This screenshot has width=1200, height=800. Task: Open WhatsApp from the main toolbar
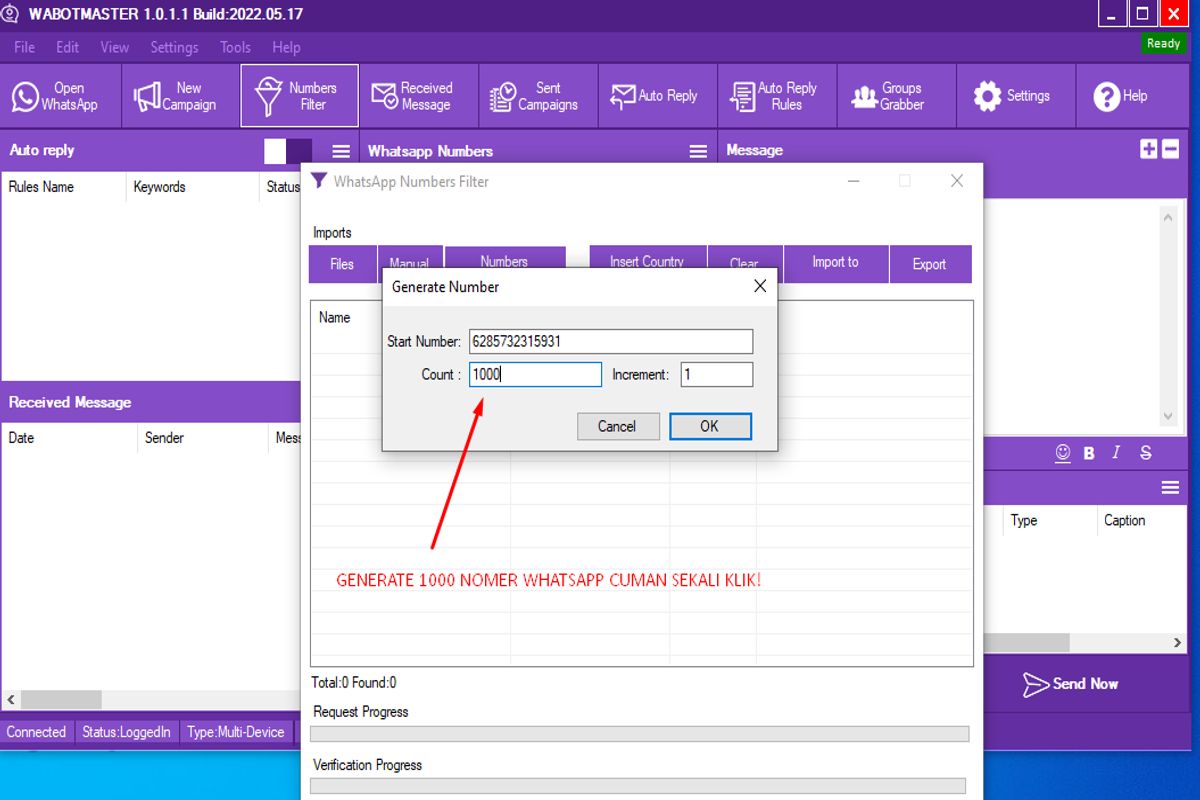click(x=61, y=96)
